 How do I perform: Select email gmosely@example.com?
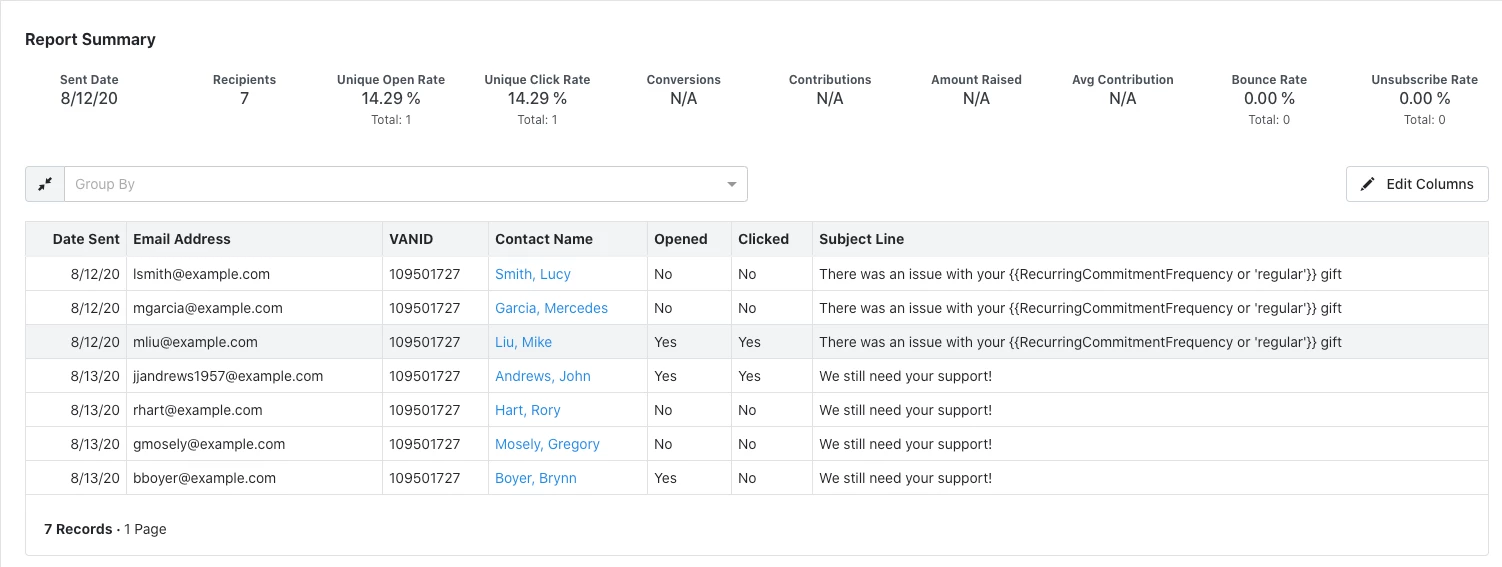coord(209,444)
